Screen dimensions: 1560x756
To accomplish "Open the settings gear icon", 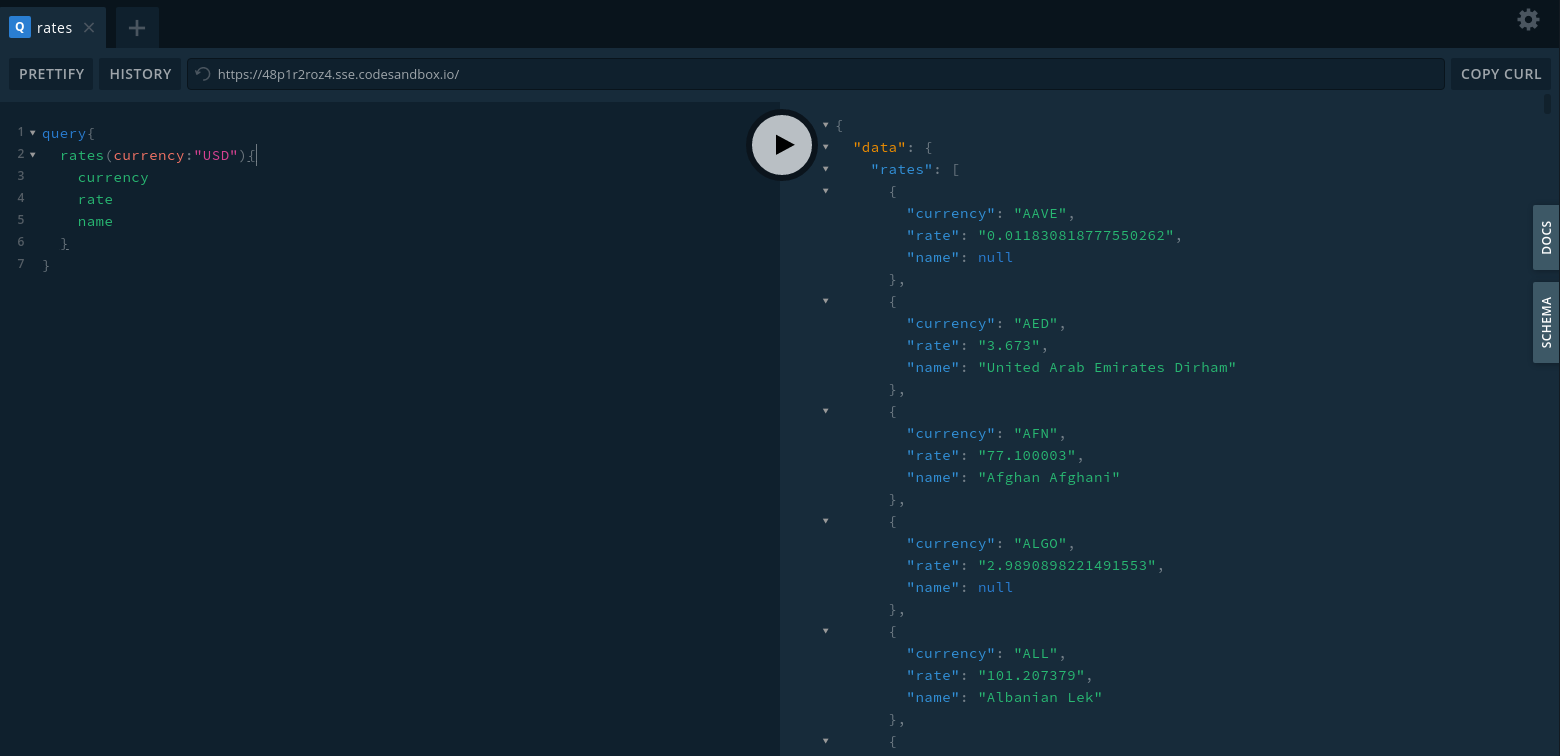I will coord(1528,19).
